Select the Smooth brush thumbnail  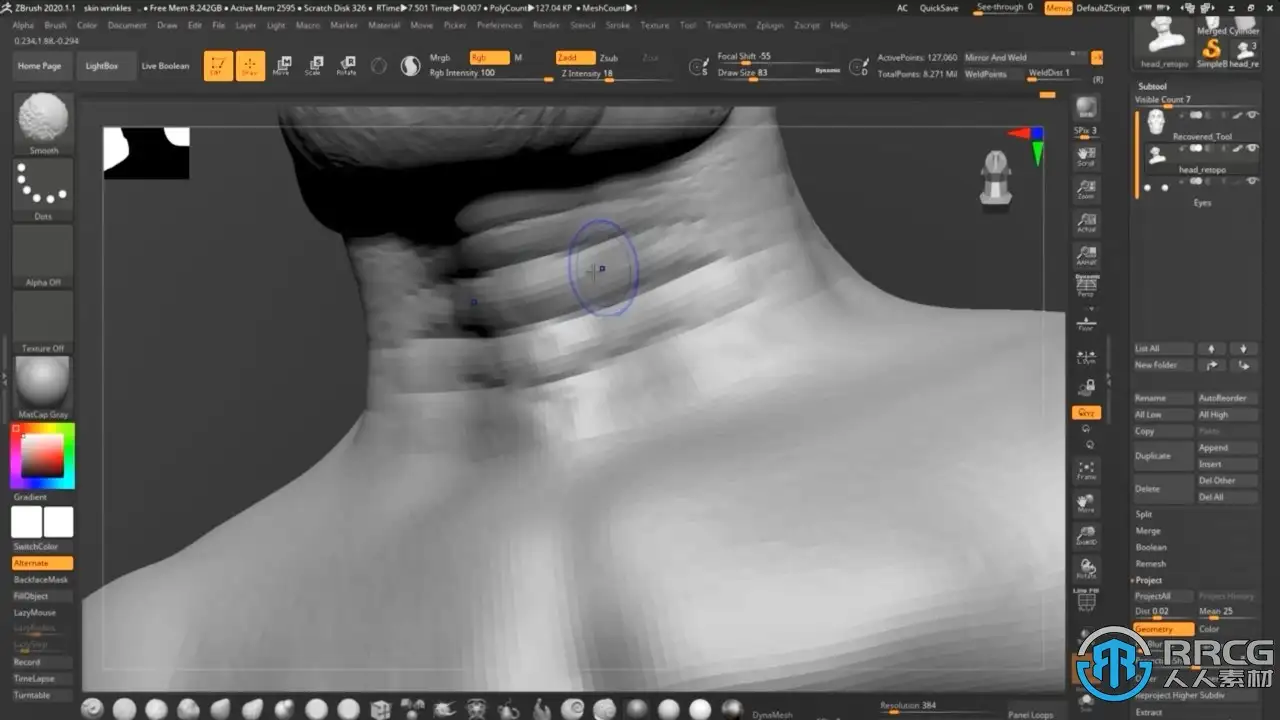pos(43,124)
